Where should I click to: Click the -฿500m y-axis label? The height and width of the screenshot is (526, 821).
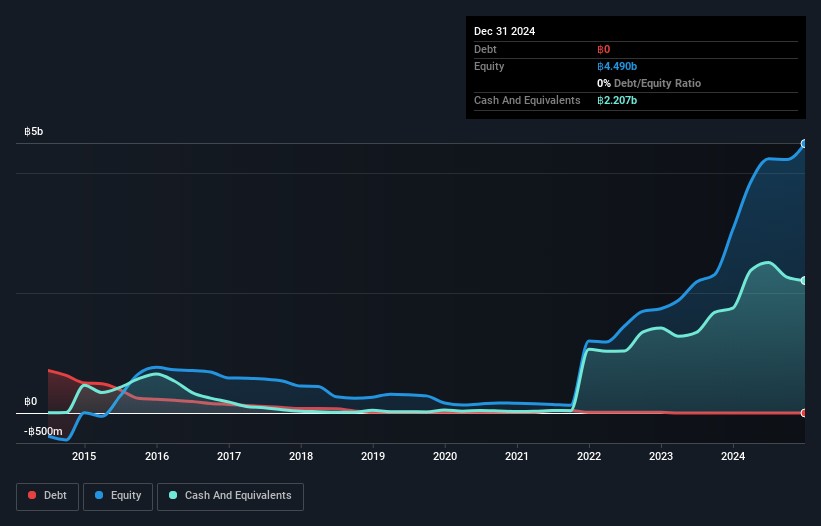[41, 431]
